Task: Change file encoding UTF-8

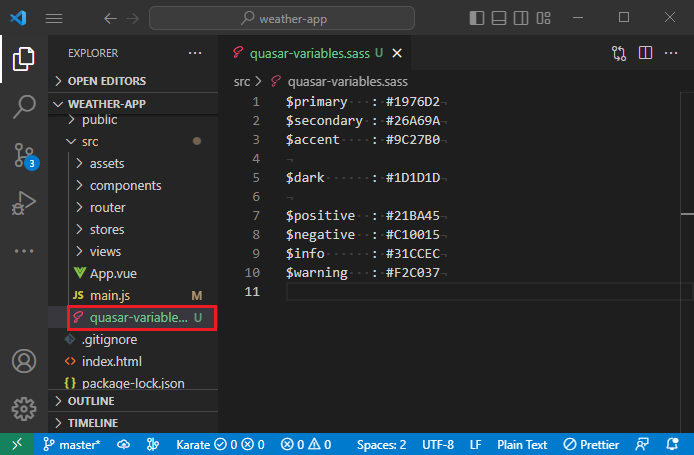Action: (438, 444)
